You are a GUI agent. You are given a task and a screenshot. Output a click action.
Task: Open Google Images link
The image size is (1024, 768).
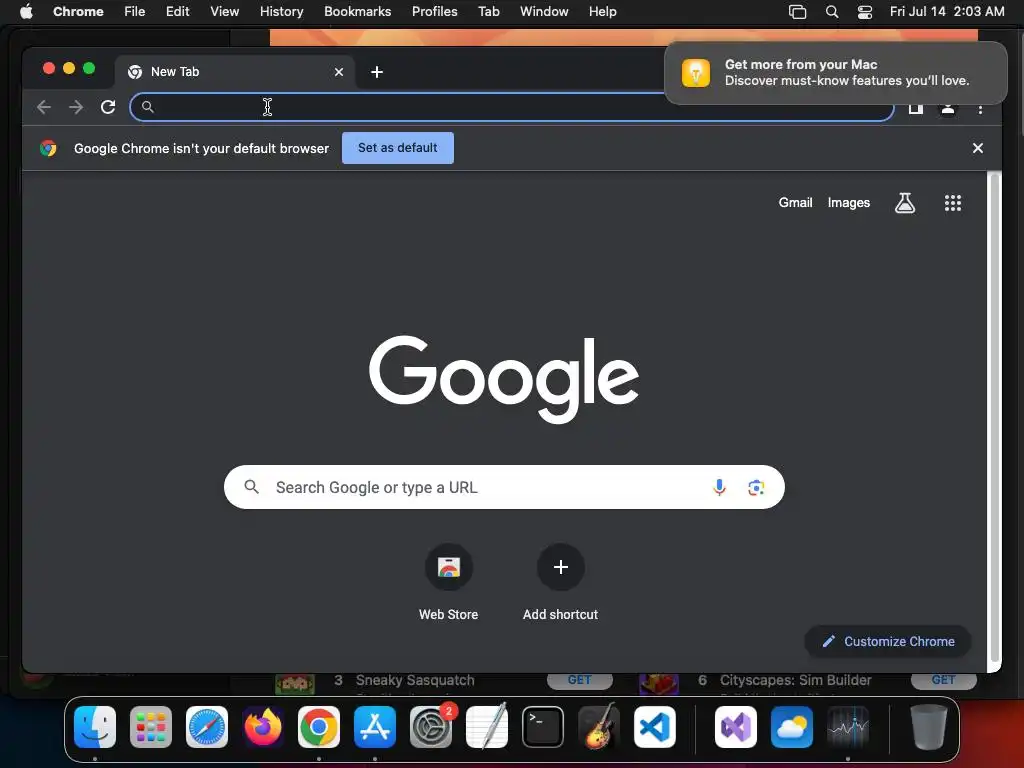pyautogui.click(x=848, y=203)
